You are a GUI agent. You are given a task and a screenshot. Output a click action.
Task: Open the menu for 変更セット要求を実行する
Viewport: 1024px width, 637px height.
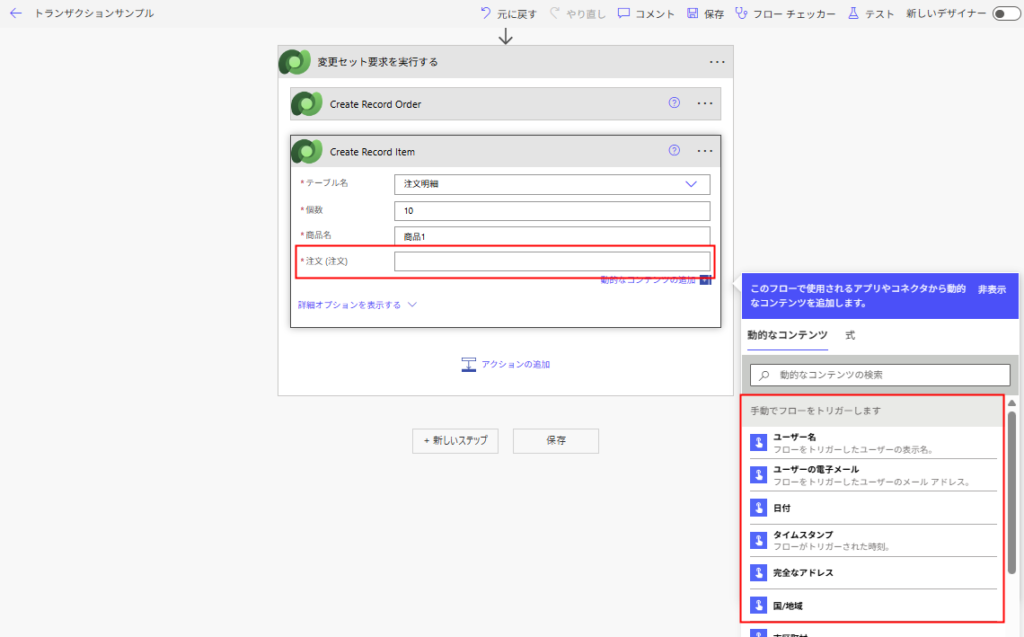tap(716, 62)
